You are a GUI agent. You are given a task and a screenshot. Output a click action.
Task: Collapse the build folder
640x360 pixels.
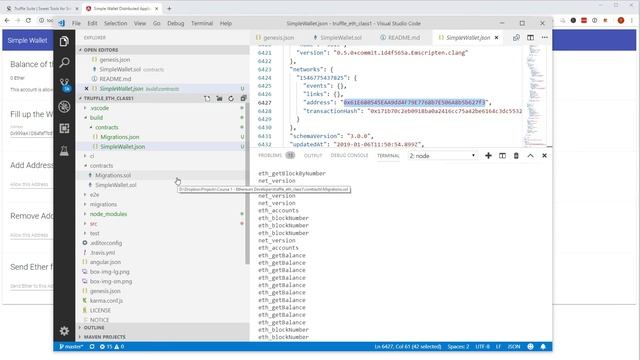[x=96, y=118]
